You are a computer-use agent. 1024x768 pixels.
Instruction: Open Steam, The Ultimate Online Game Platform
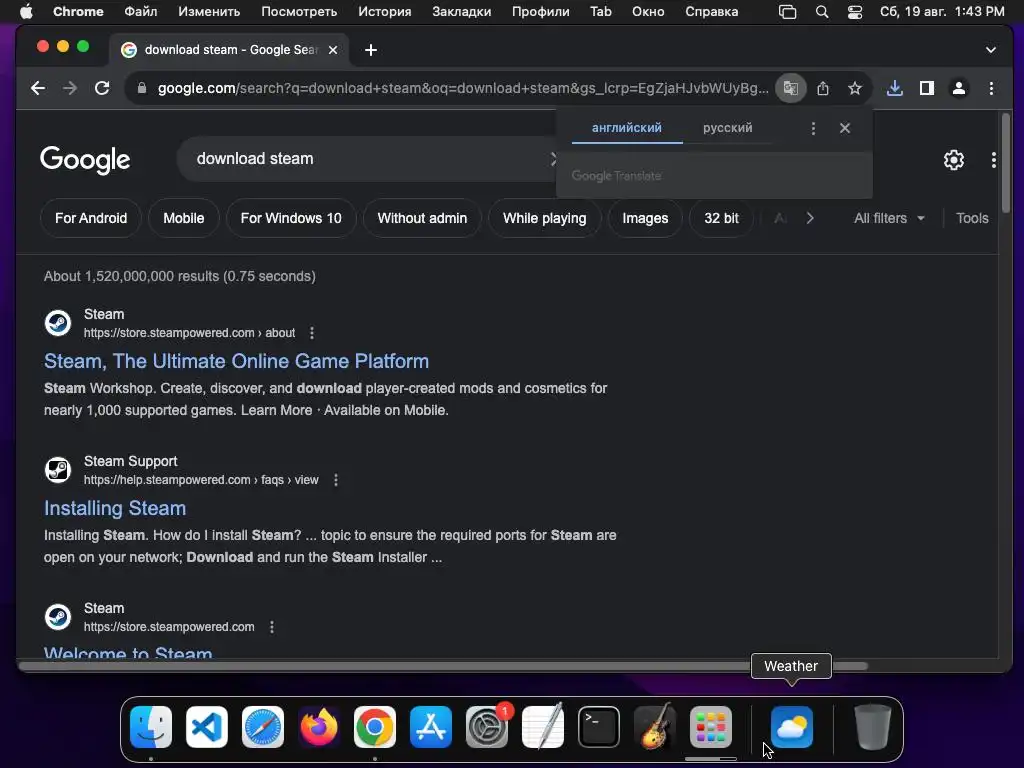[x=236, y=361]
